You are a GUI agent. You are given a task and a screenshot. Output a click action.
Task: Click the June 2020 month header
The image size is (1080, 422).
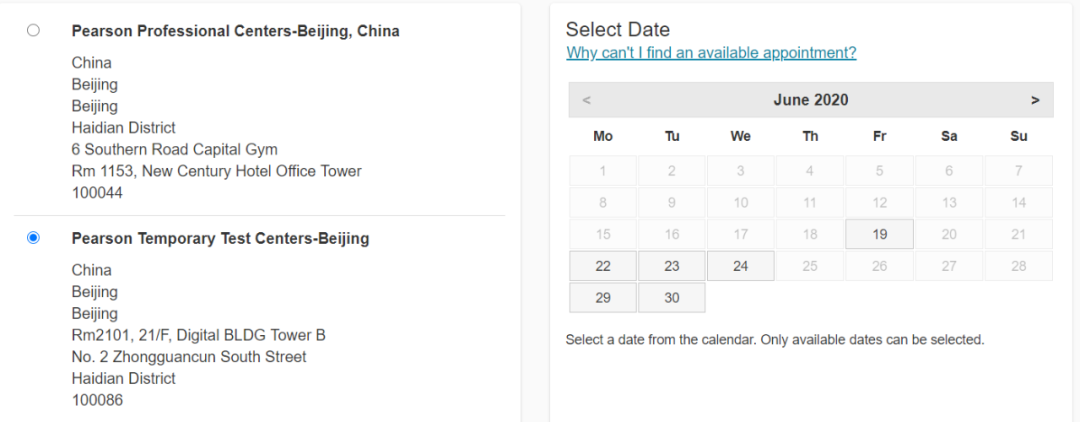tap(810, 100)
